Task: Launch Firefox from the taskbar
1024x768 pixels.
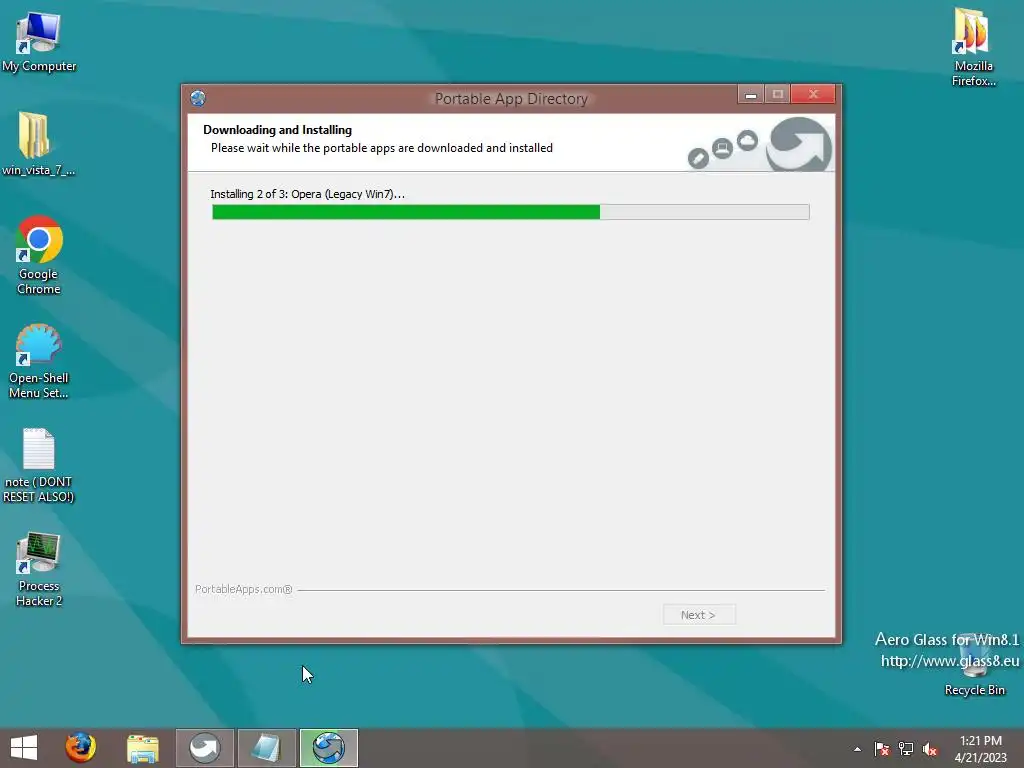Action: coord(80,748)
